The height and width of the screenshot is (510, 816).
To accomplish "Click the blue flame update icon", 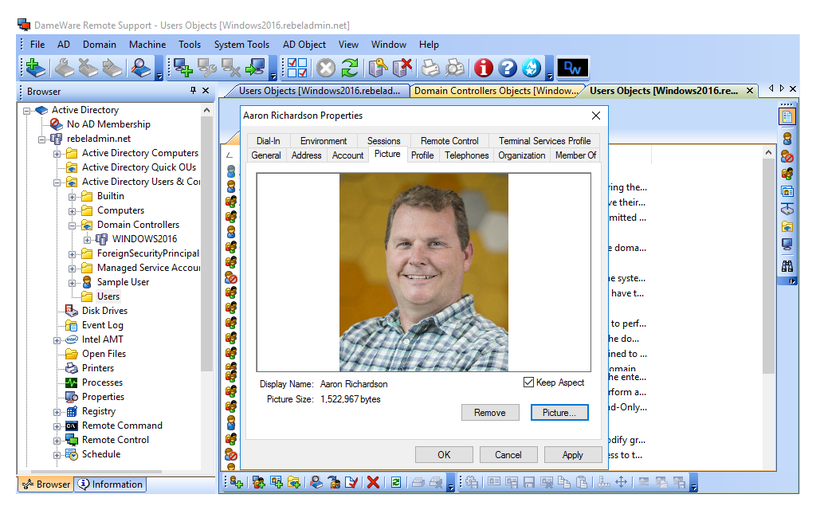I will pyautogui.click(x=531, y=68).
